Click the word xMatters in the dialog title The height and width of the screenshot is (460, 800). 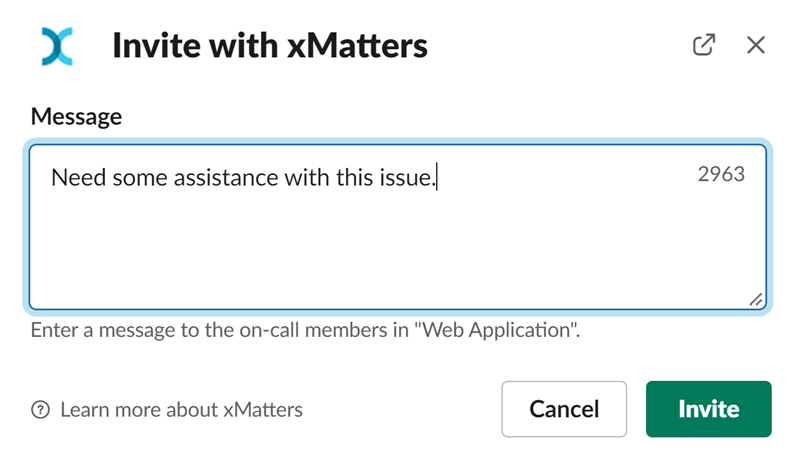click(x=357, y=46)
